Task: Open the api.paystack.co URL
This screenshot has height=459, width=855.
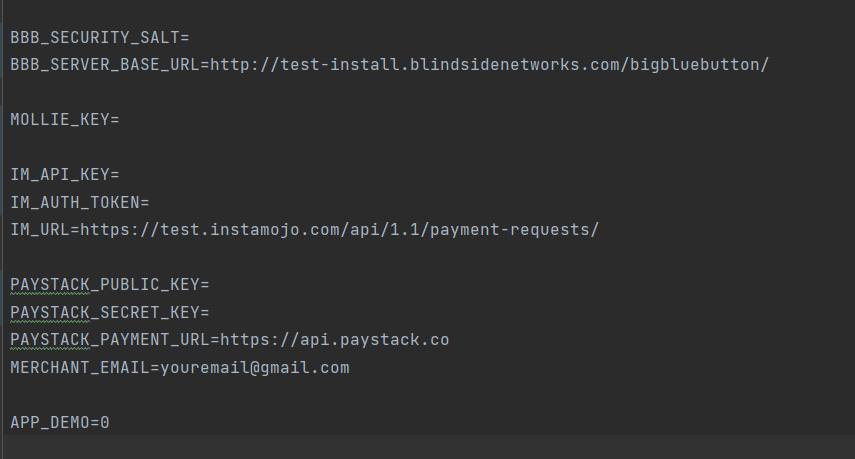Action: tap(334, 340)
